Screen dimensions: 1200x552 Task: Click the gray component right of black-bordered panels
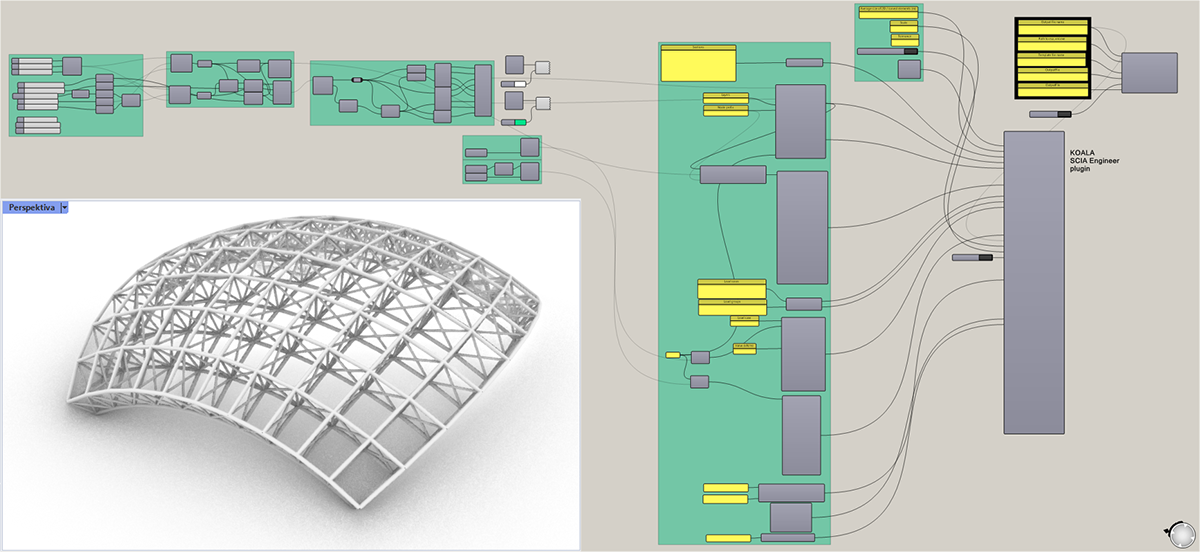[1149, 73]
